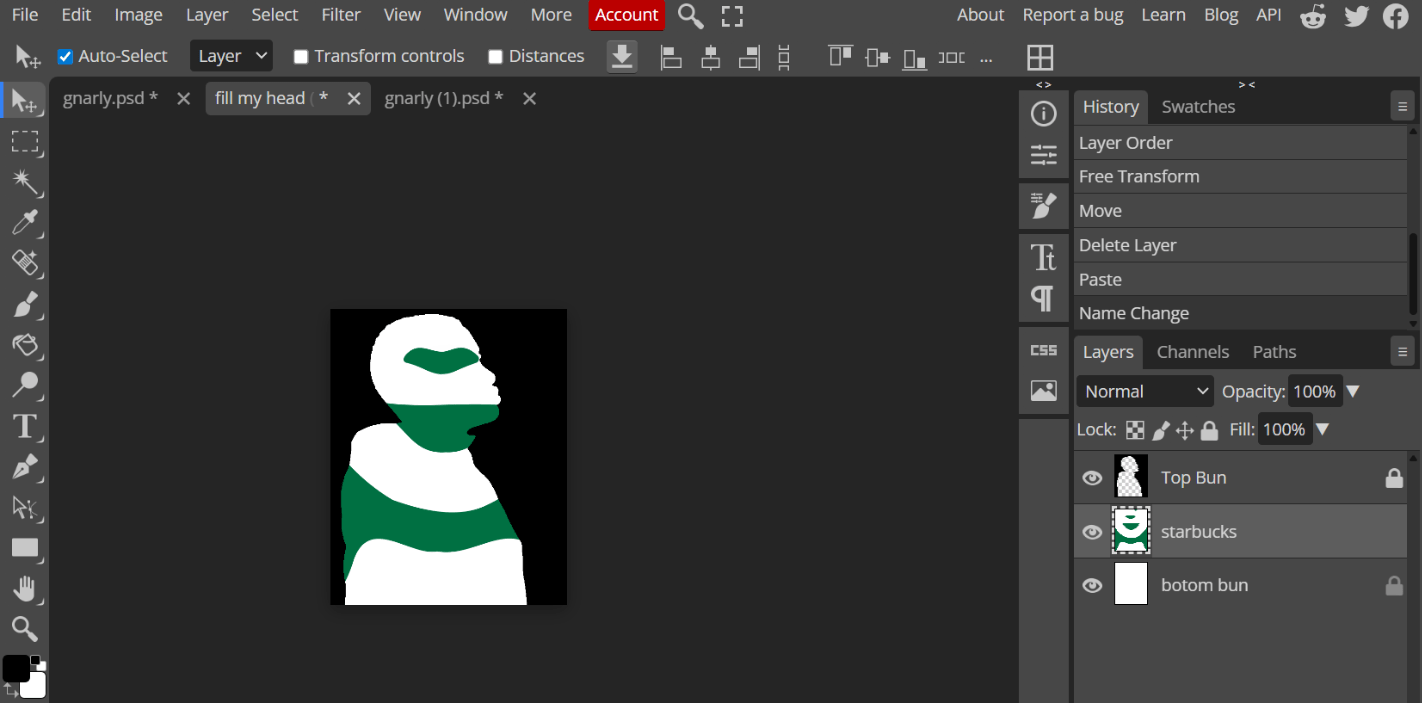Viewport: 1422px width, 703px height.
Task: Select the Hand tool
Action: click(24, 588)
